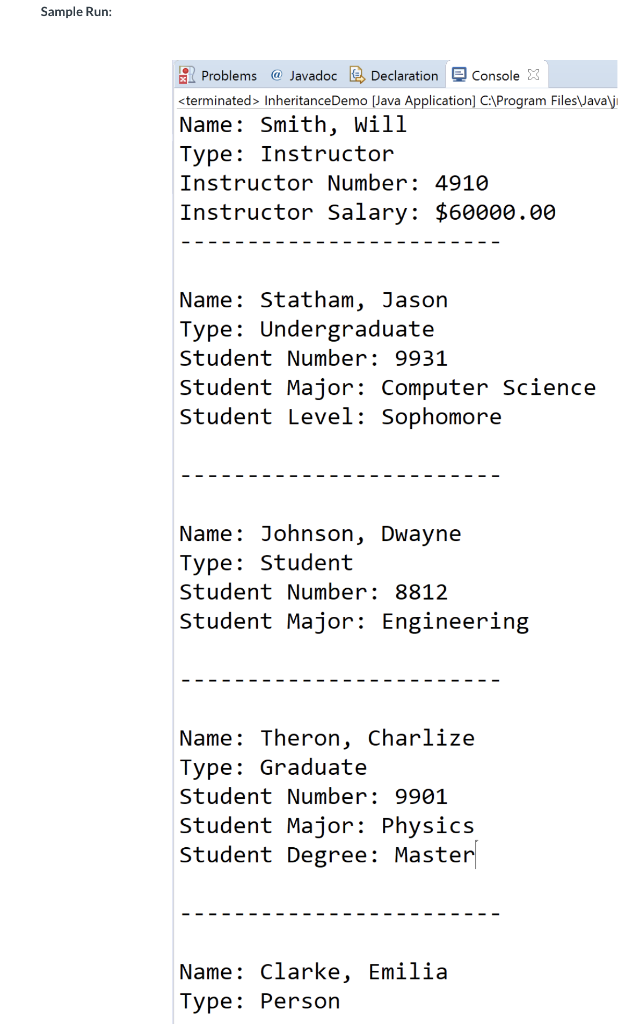Viewport: 640px width, 1024px height.
Task: Click the terminated InheritanceDemo status line
Action: pyautogui.click(x=397, y=101)
